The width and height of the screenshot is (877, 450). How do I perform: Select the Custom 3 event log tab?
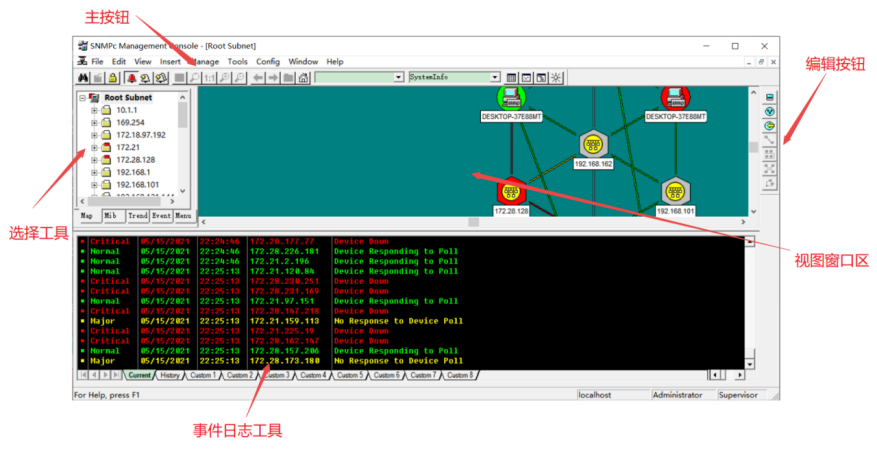[277, 375]
